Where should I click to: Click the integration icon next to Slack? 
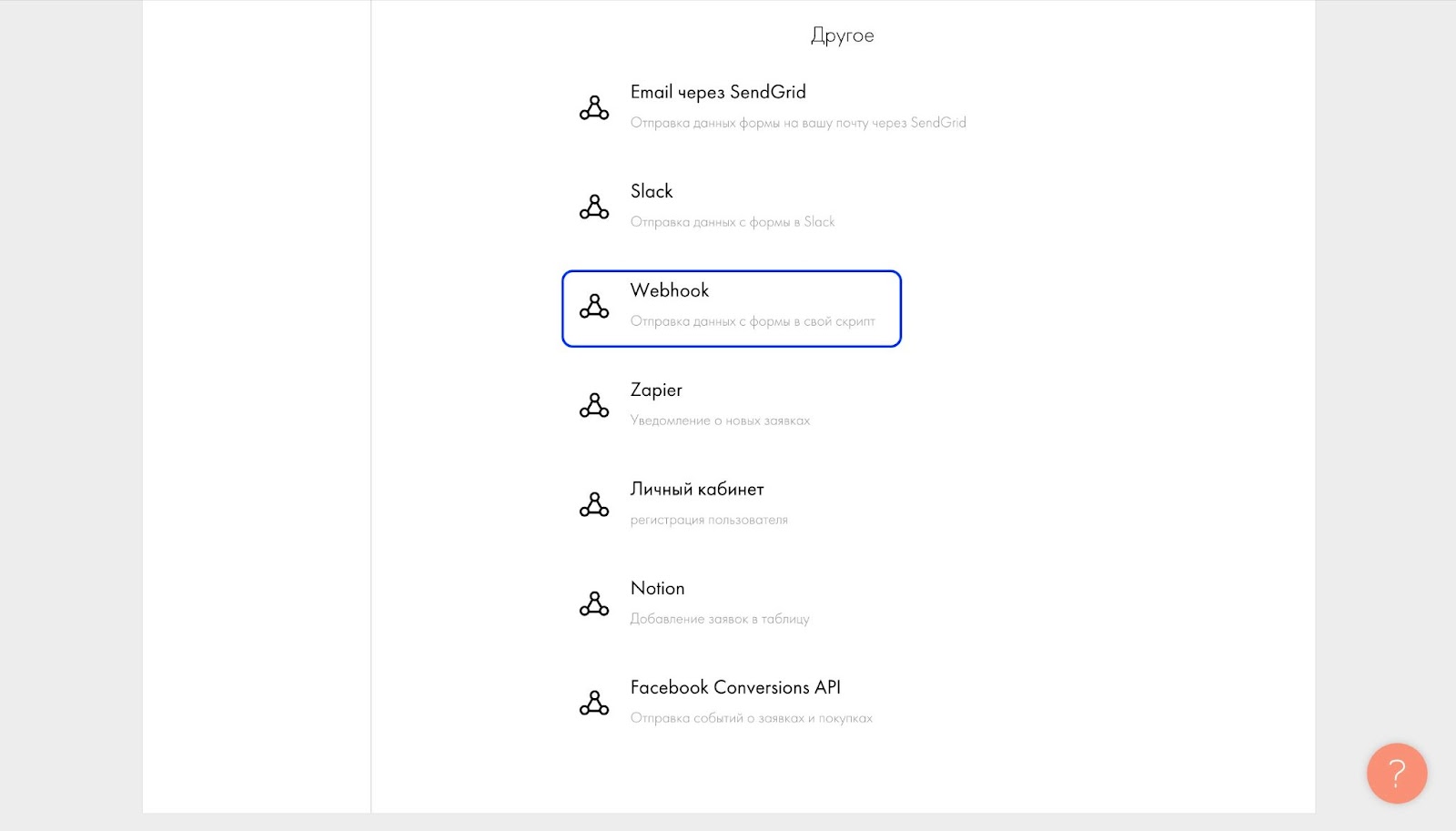594,207
